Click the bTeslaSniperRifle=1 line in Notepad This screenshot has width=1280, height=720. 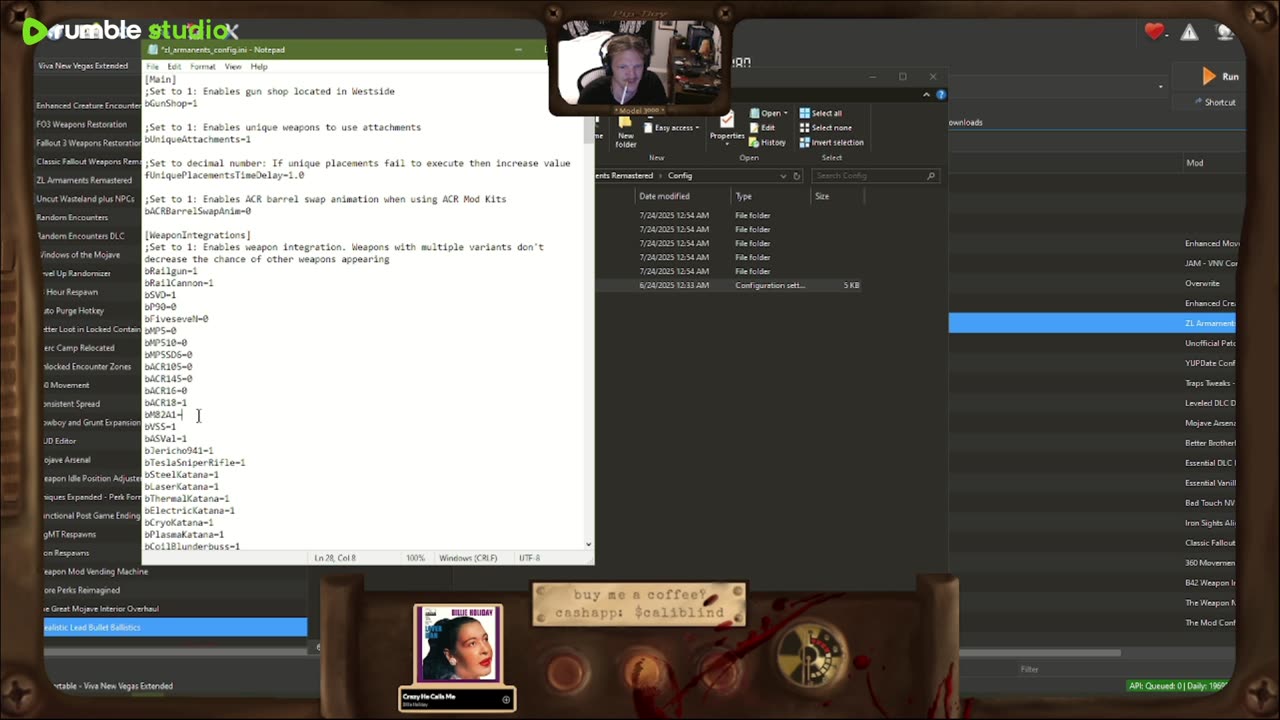coord(195,463)
